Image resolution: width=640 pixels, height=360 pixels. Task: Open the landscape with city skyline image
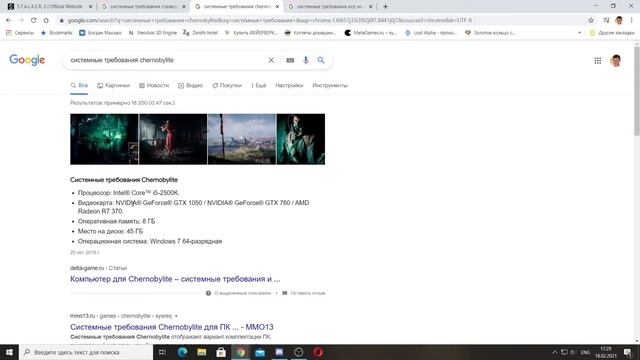coord(242,139)
